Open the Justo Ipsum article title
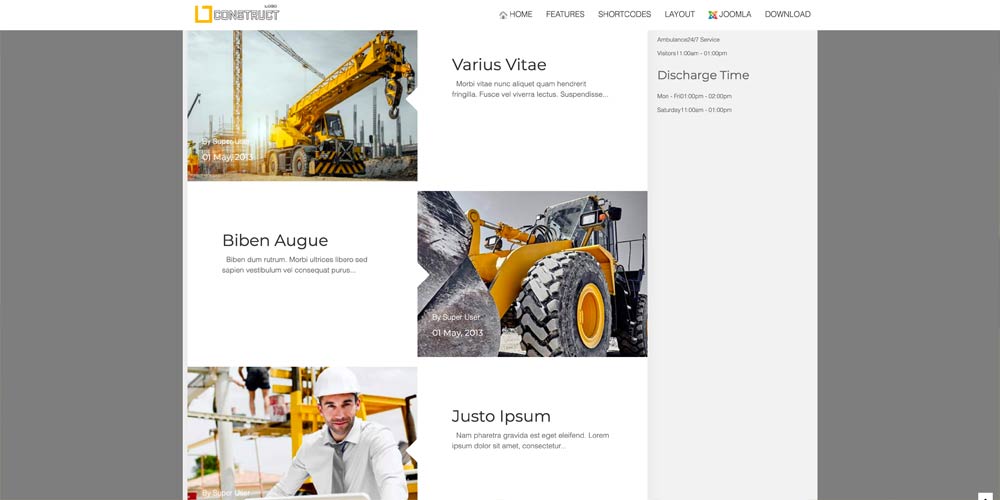 coord(501,417)
